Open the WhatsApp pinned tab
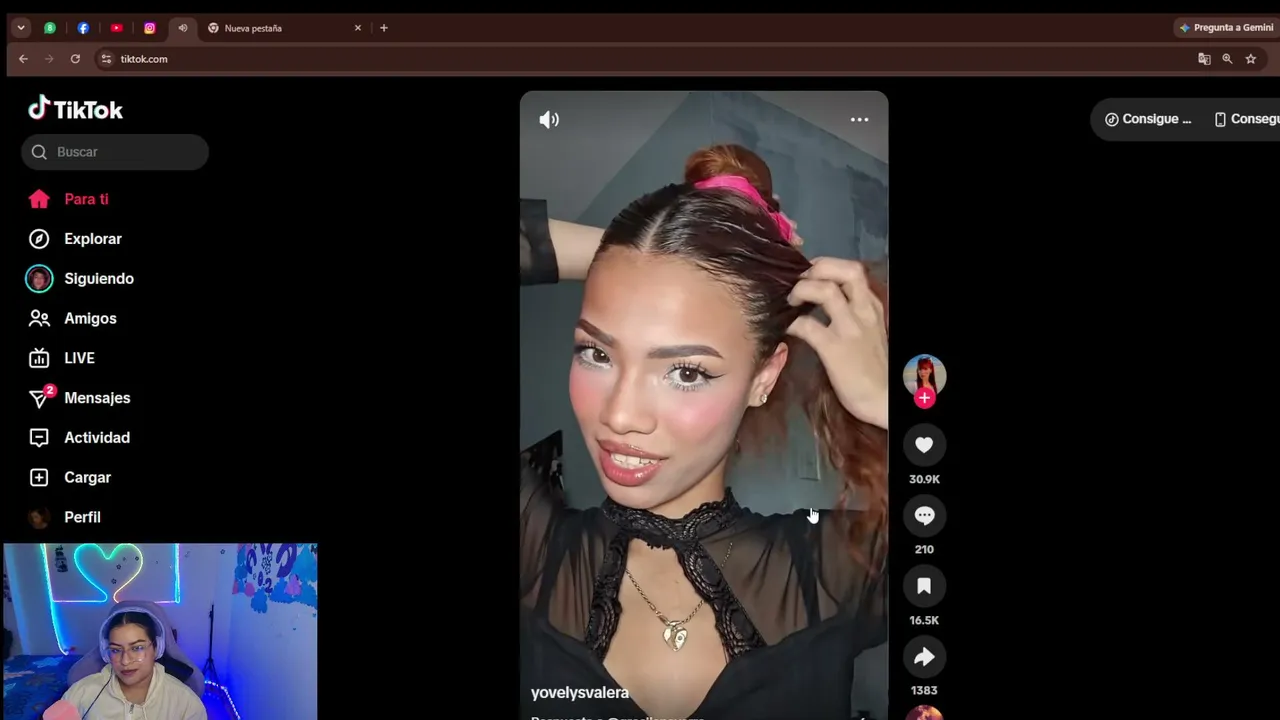1280x720 pixels. pyautogui.click(x=50, y=28)
